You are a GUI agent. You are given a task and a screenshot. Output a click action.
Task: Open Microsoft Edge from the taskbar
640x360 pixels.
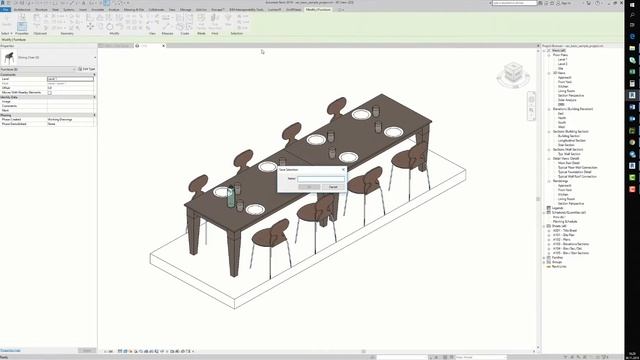632,36
